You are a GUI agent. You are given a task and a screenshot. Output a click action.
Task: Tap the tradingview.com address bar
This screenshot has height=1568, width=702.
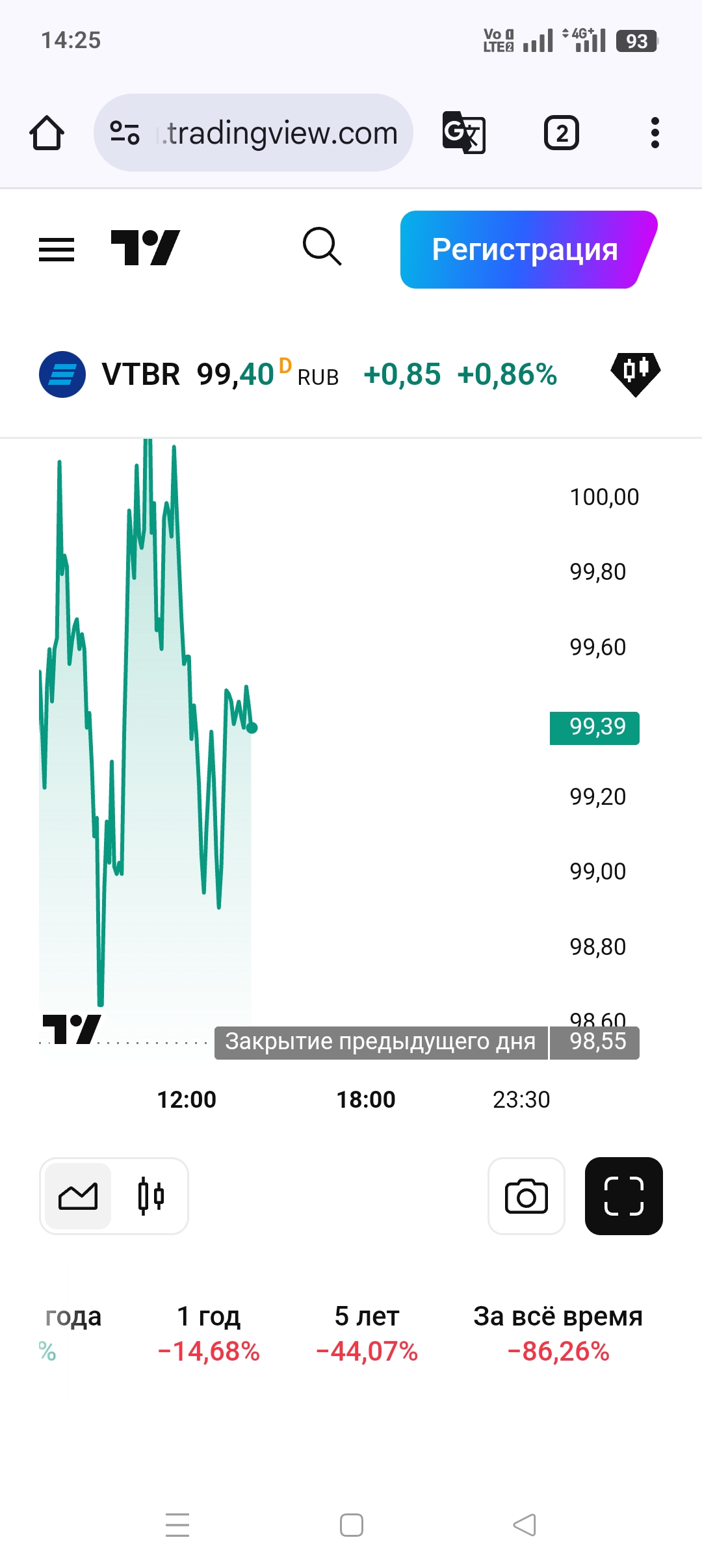[x=279, y=133]
